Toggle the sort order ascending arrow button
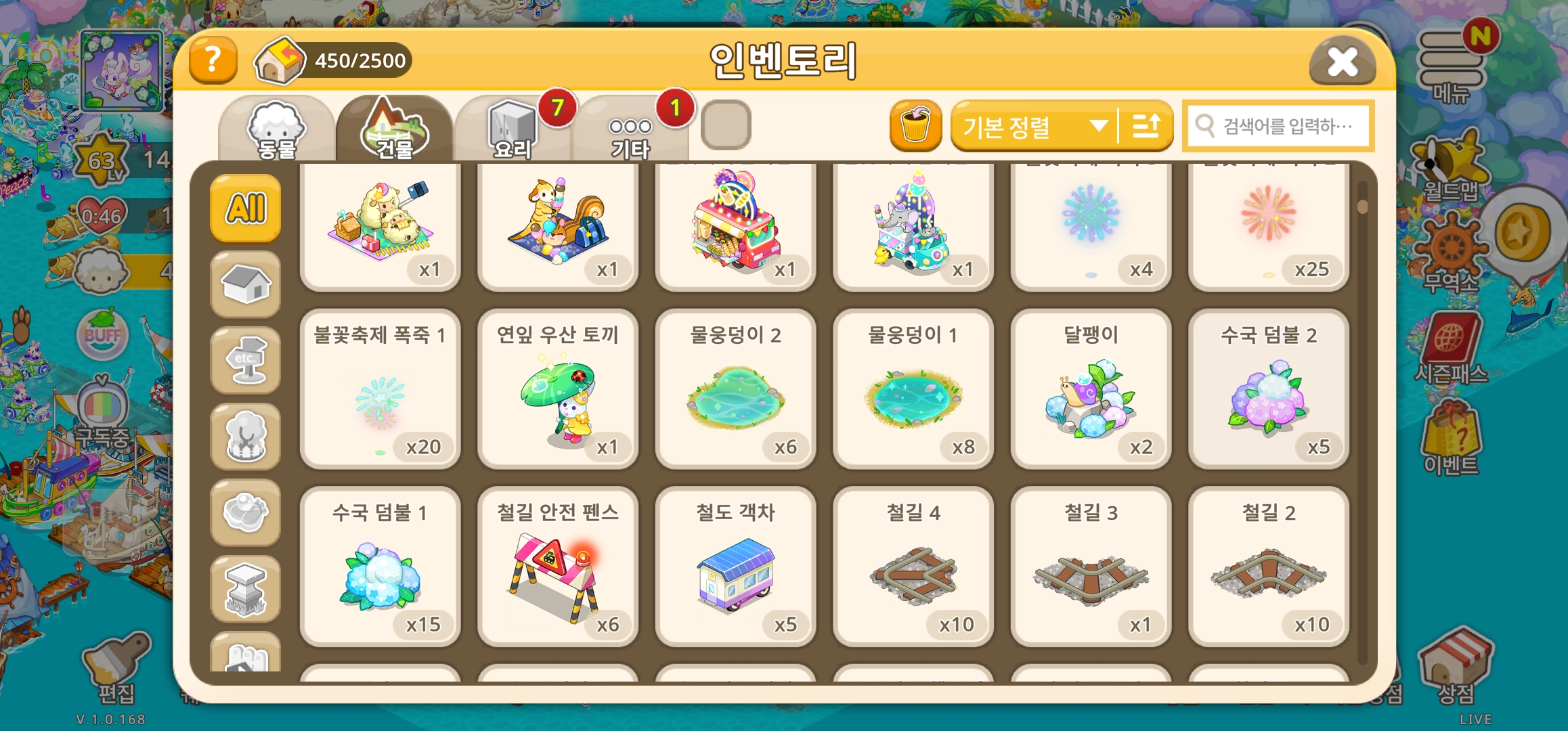This screenshot has width=1568, height=731. pyautogui.click(x=1146, y=126)
